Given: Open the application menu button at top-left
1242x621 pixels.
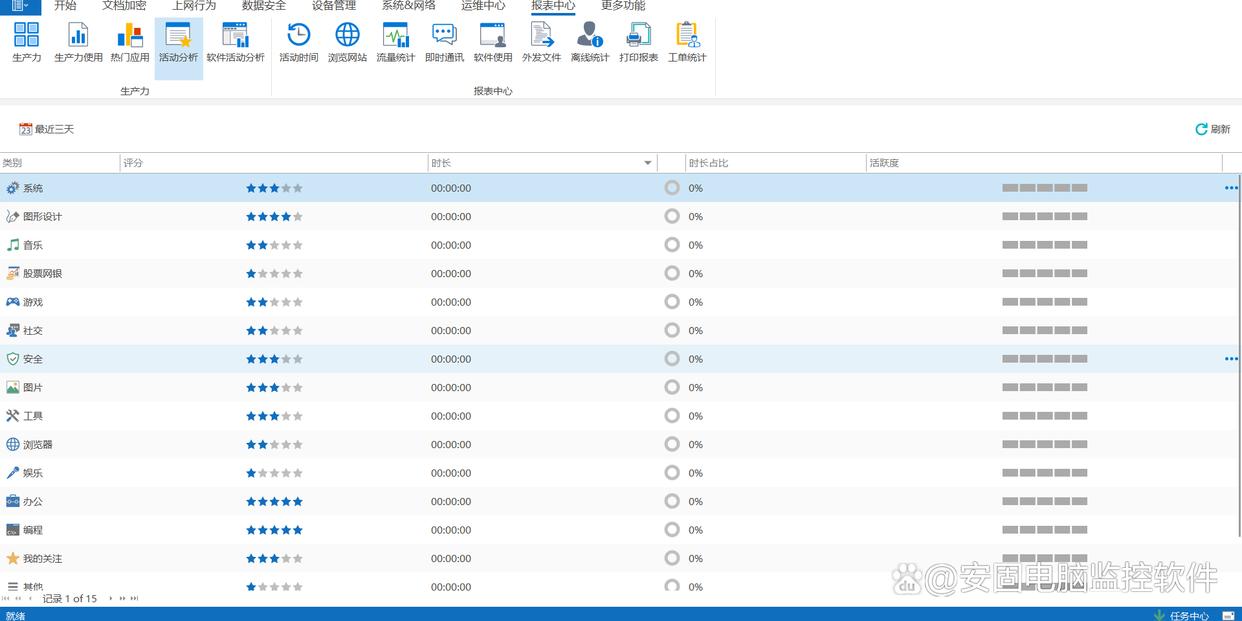Looking at the screenshot, I should pyautogui.click(x=20, y=6).
